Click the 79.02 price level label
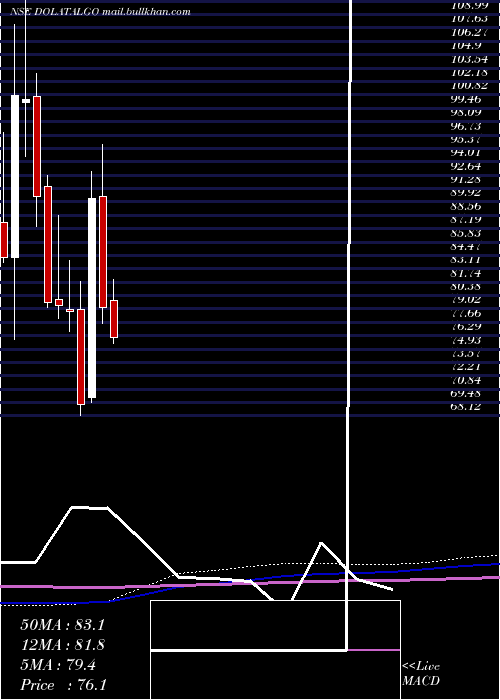This screenshot has height=700, width=500. pos(466,300)
